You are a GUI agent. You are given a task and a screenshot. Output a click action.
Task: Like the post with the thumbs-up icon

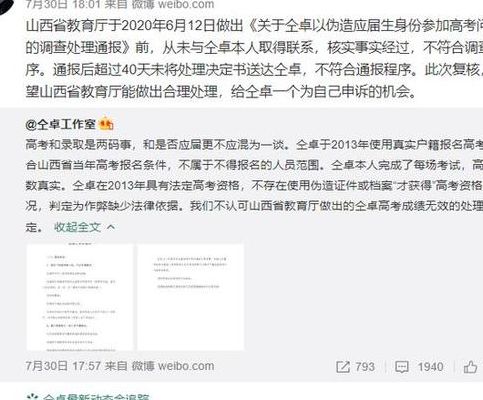tap(470, 367)
